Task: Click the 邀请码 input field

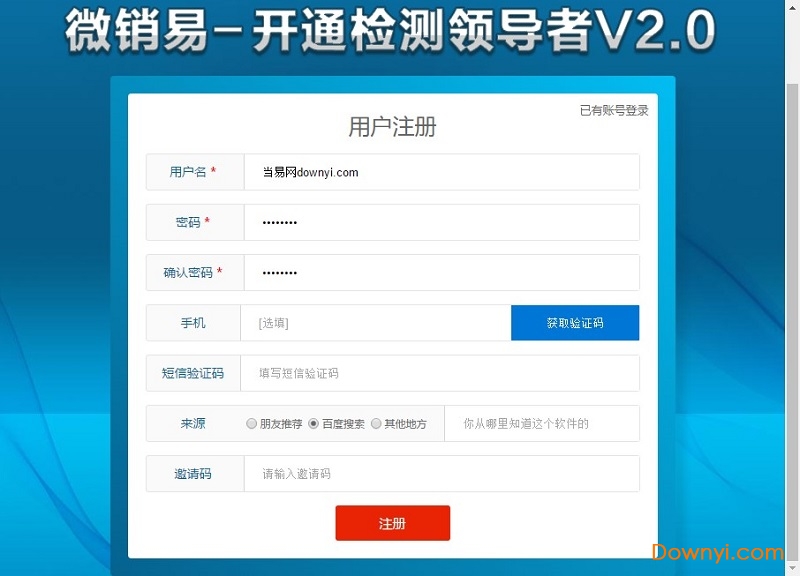Action: (441, 474)
